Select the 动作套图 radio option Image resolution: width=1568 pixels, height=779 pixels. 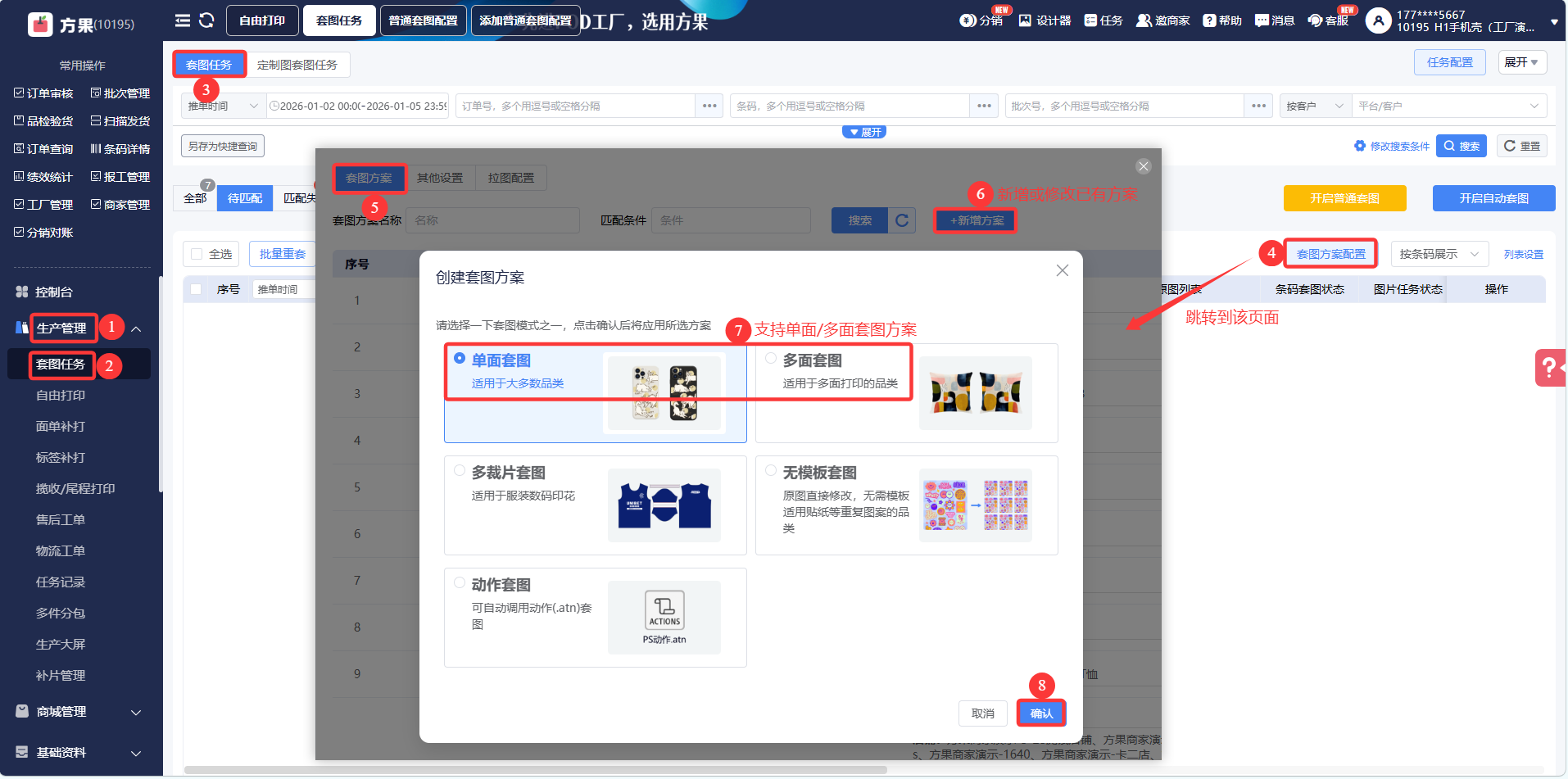460,582
